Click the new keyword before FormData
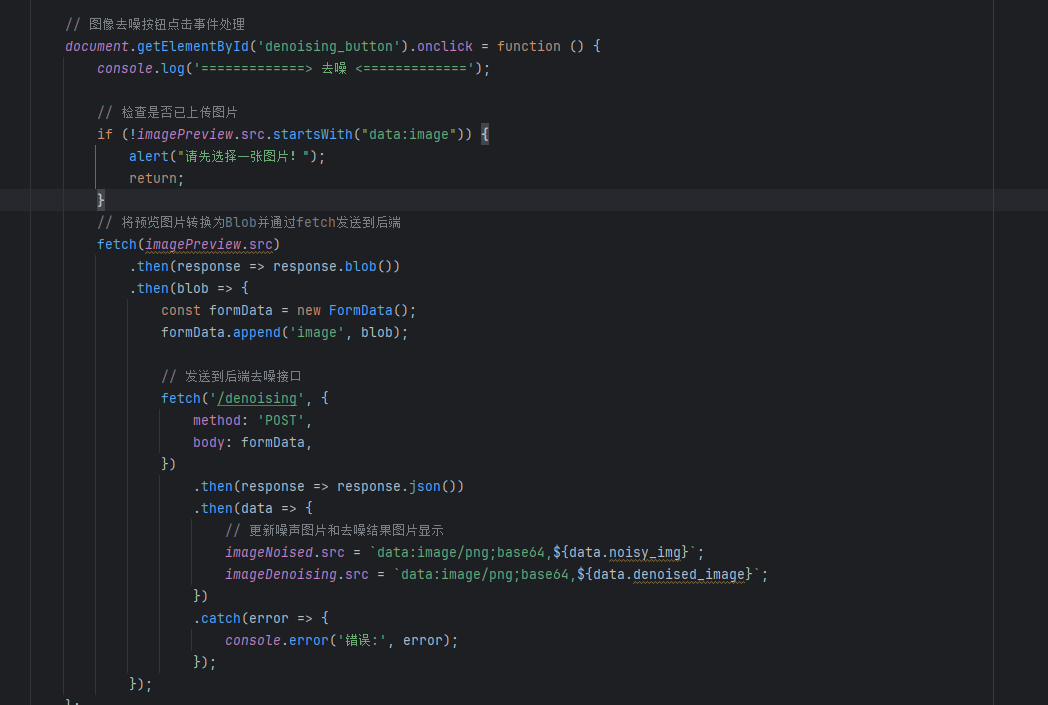This screenshot has height=705, width=1048. click(309, 311)
